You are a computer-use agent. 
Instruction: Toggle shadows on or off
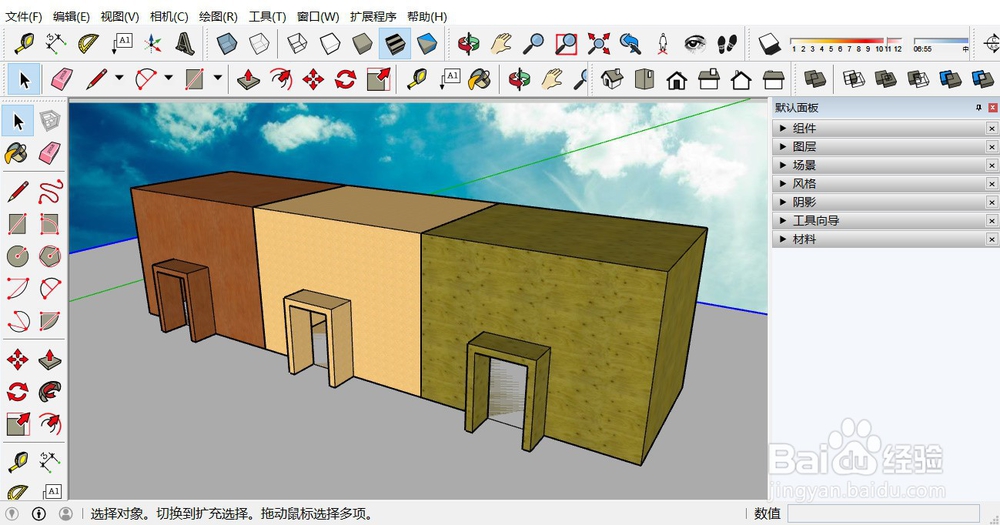coord(769,43)
